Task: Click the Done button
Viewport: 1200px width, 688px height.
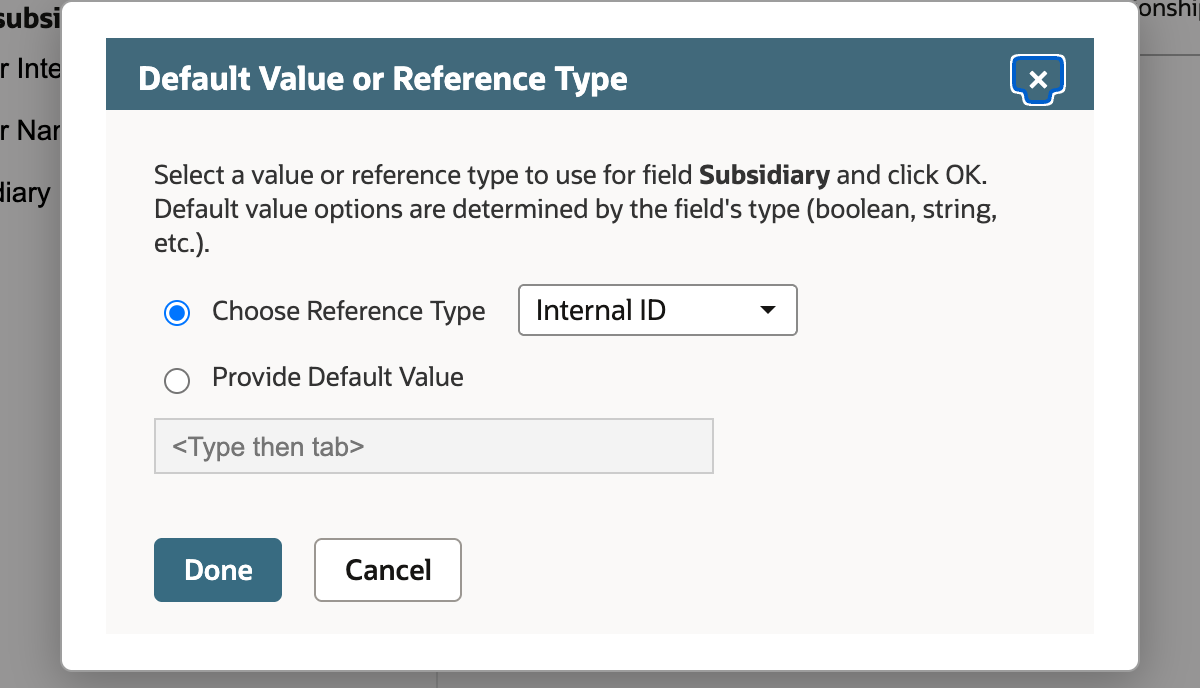Action: click(218, 570)
